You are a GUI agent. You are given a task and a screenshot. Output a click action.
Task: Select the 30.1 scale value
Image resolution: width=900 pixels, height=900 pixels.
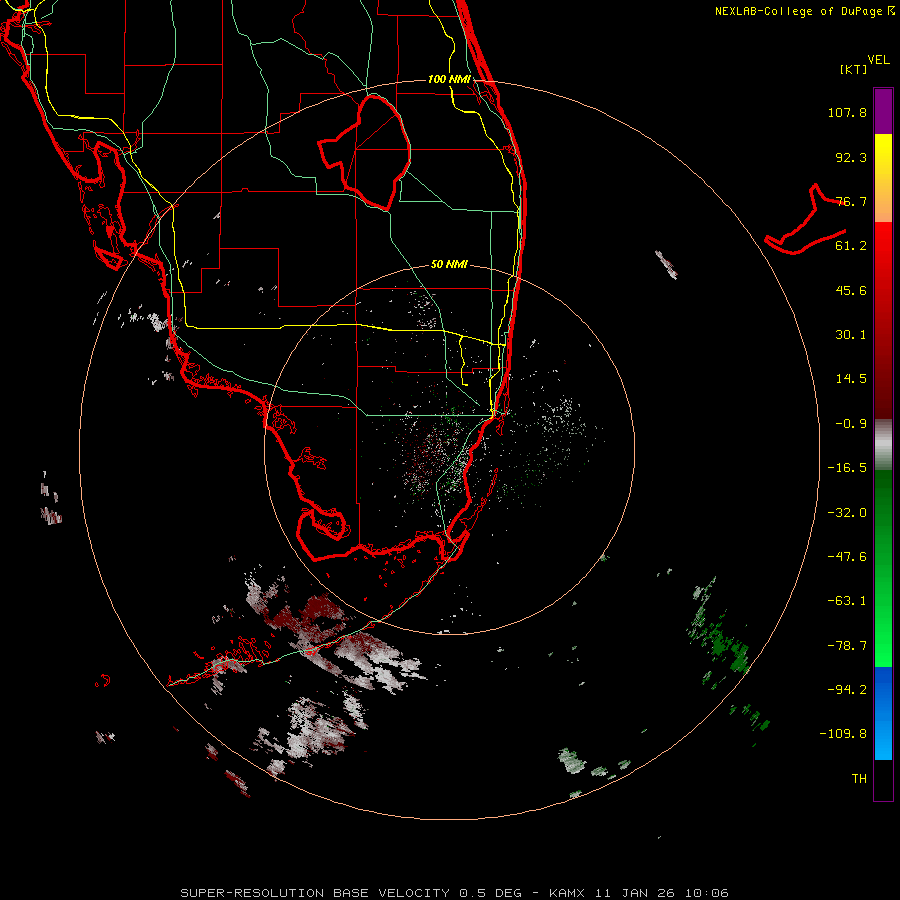[x=851, y=335]
